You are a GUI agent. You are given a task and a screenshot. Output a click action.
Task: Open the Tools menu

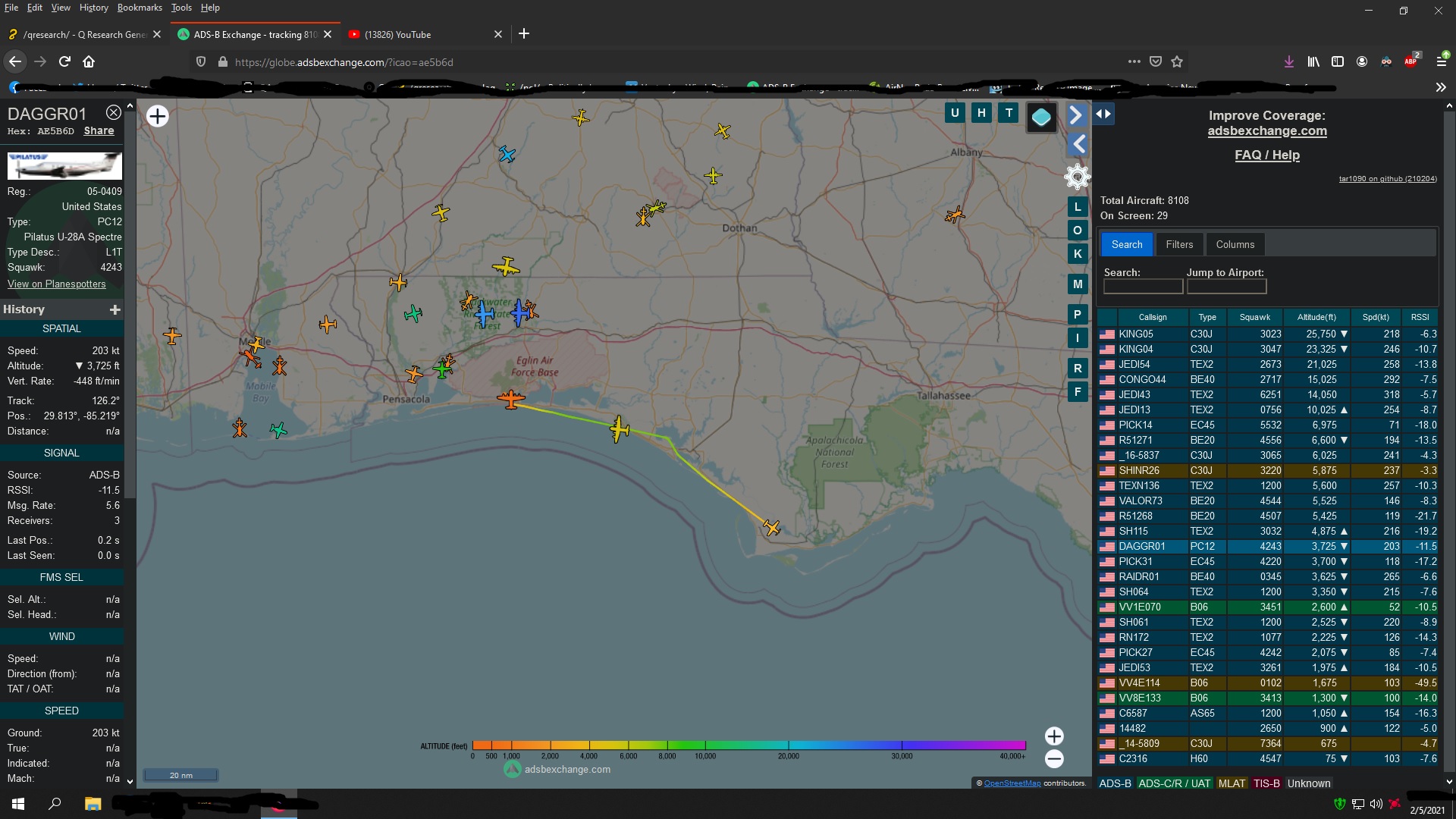click(181, 8)
